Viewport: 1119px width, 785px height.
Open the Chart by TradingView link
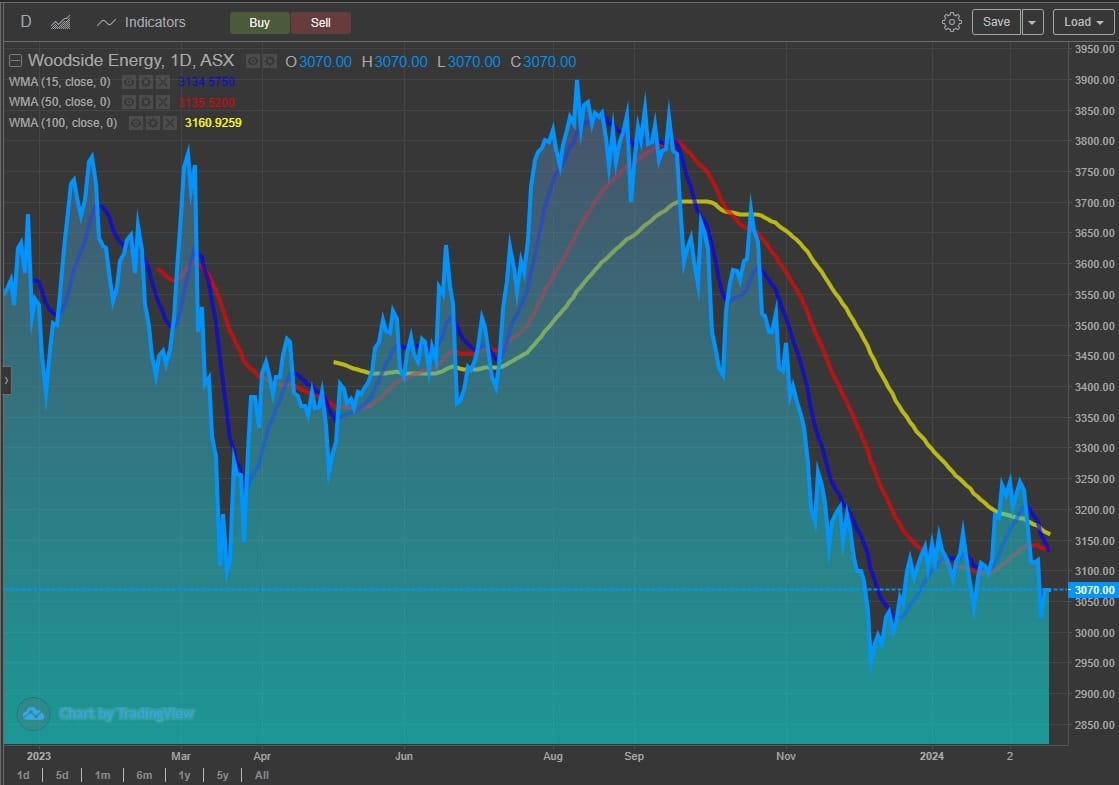126,714
